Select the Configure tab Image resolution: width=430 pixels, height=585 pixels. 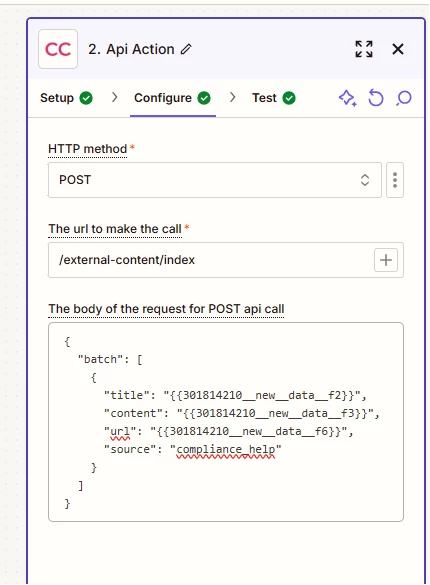[172, 98]
